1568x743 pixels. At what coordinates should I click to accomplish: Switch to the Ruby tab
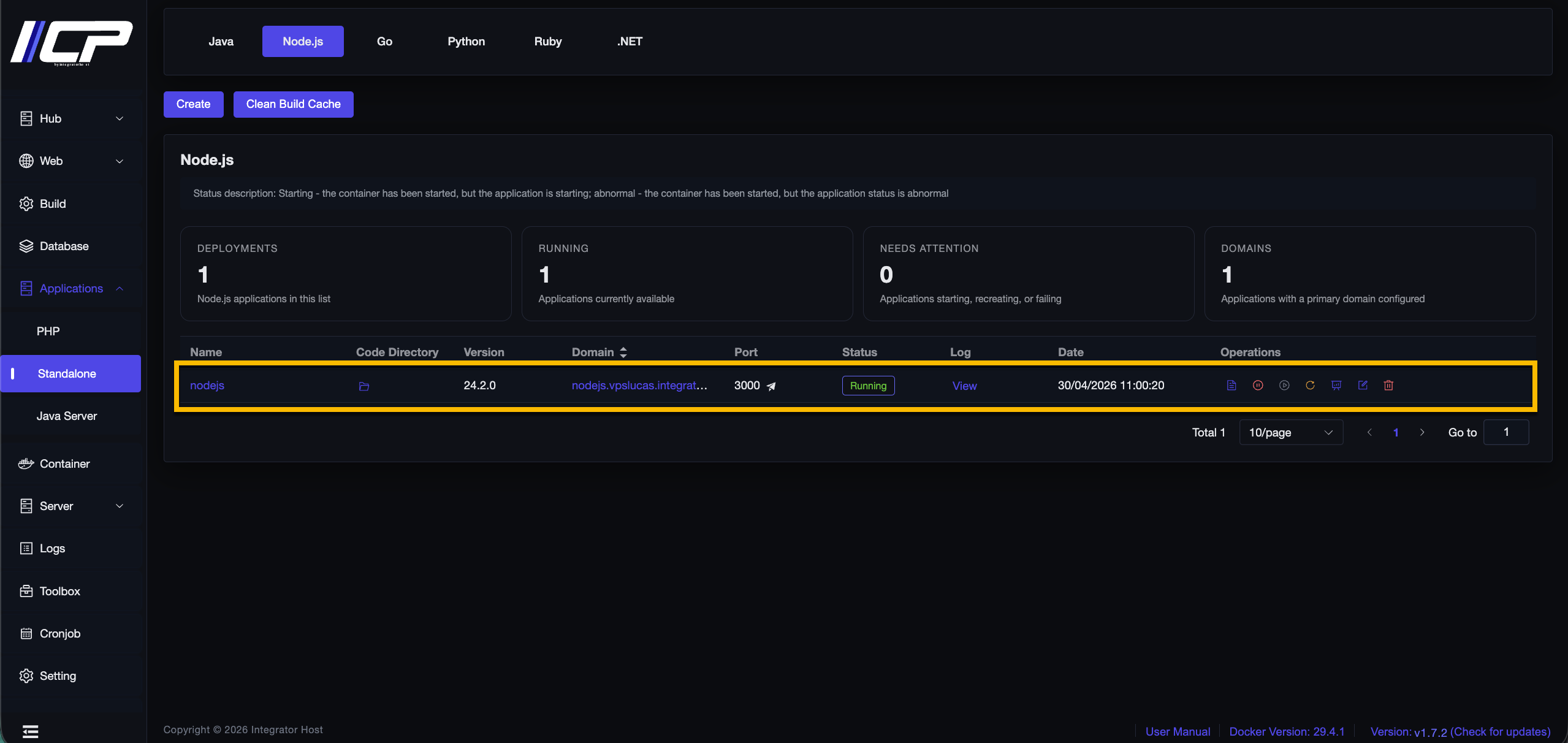547,41
